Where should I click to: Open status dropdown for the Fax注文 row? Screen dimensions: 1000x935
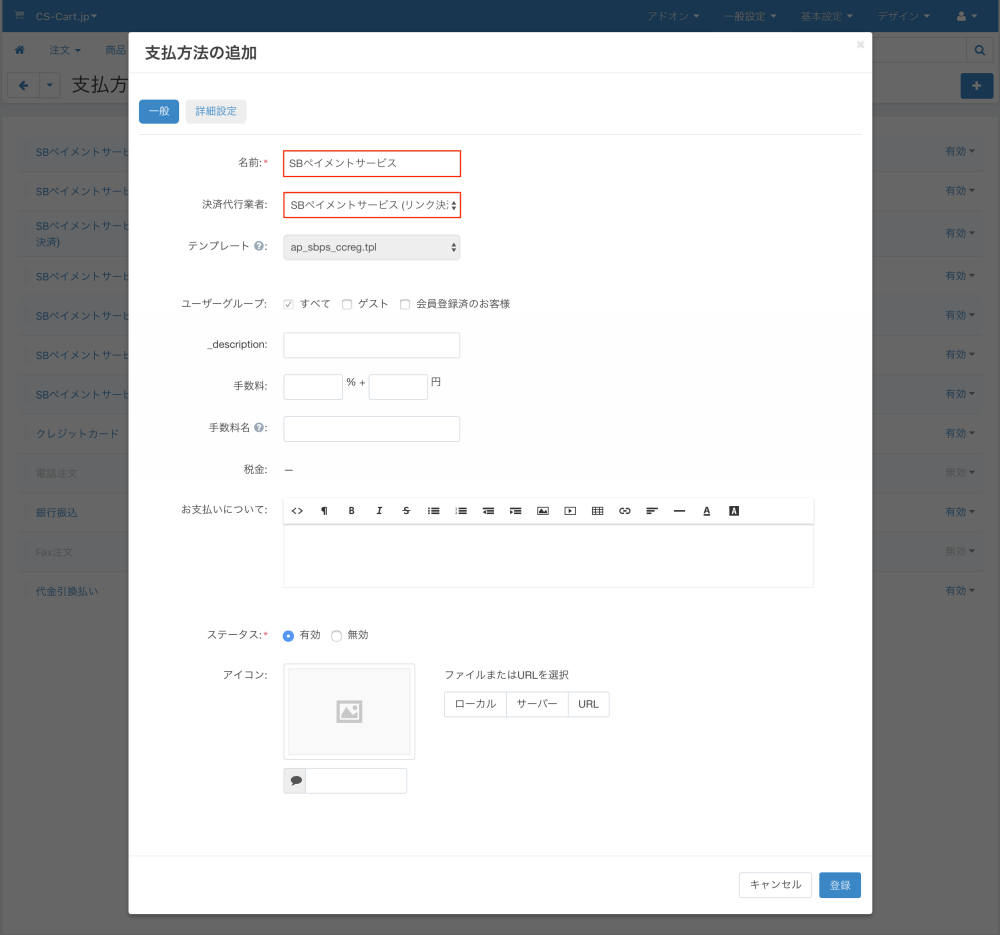pyautogui.click(x=960, y=551)
